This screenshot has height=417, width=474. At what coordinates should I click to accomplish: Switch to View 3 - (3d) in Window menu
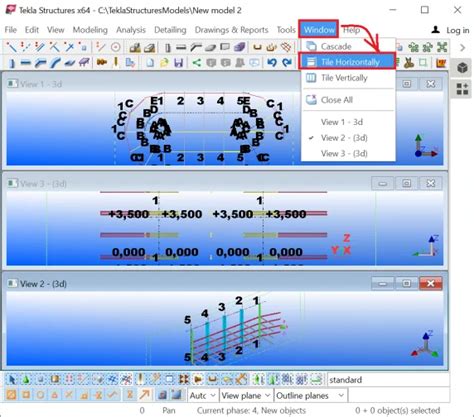(348, 153)
